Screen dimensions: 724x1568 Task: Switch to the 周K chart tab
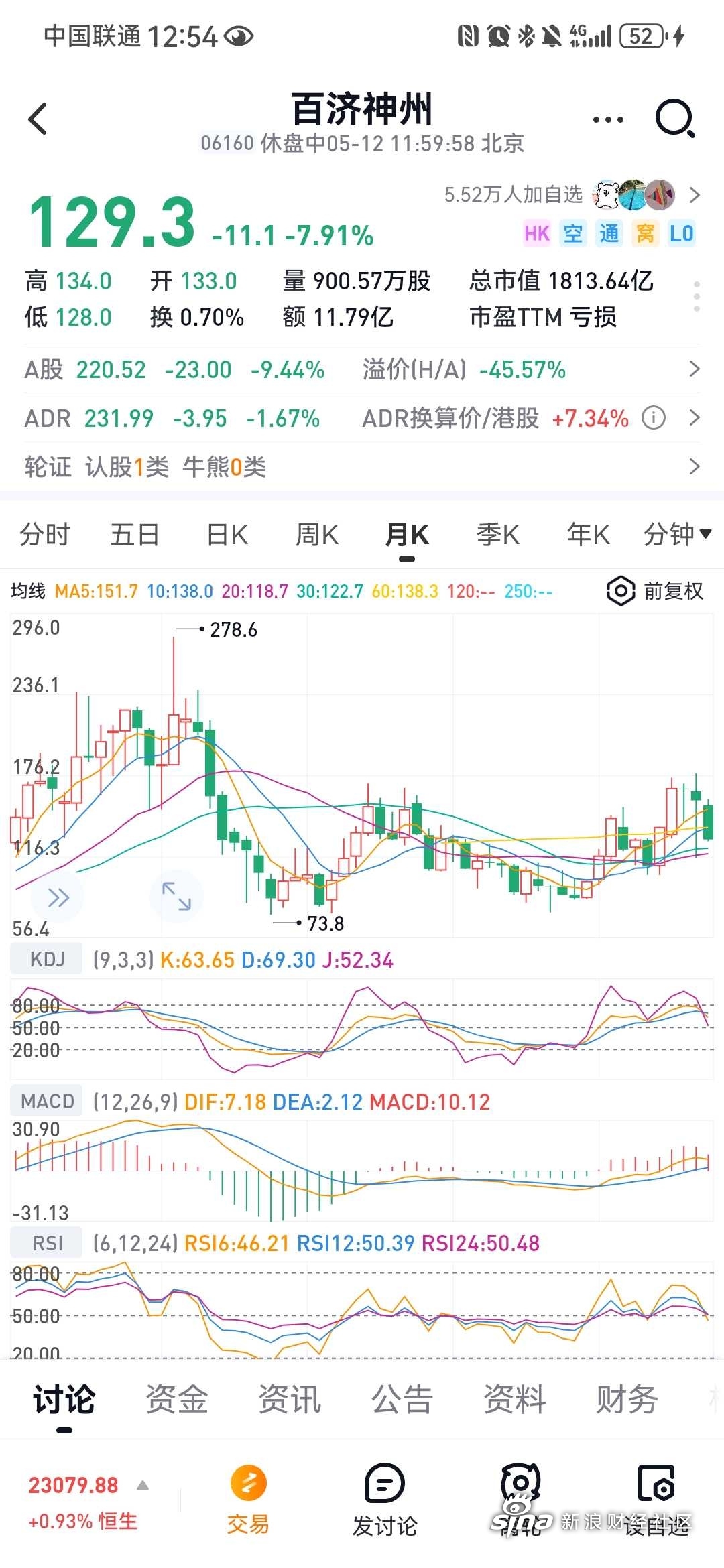click(x=317, y=534)
